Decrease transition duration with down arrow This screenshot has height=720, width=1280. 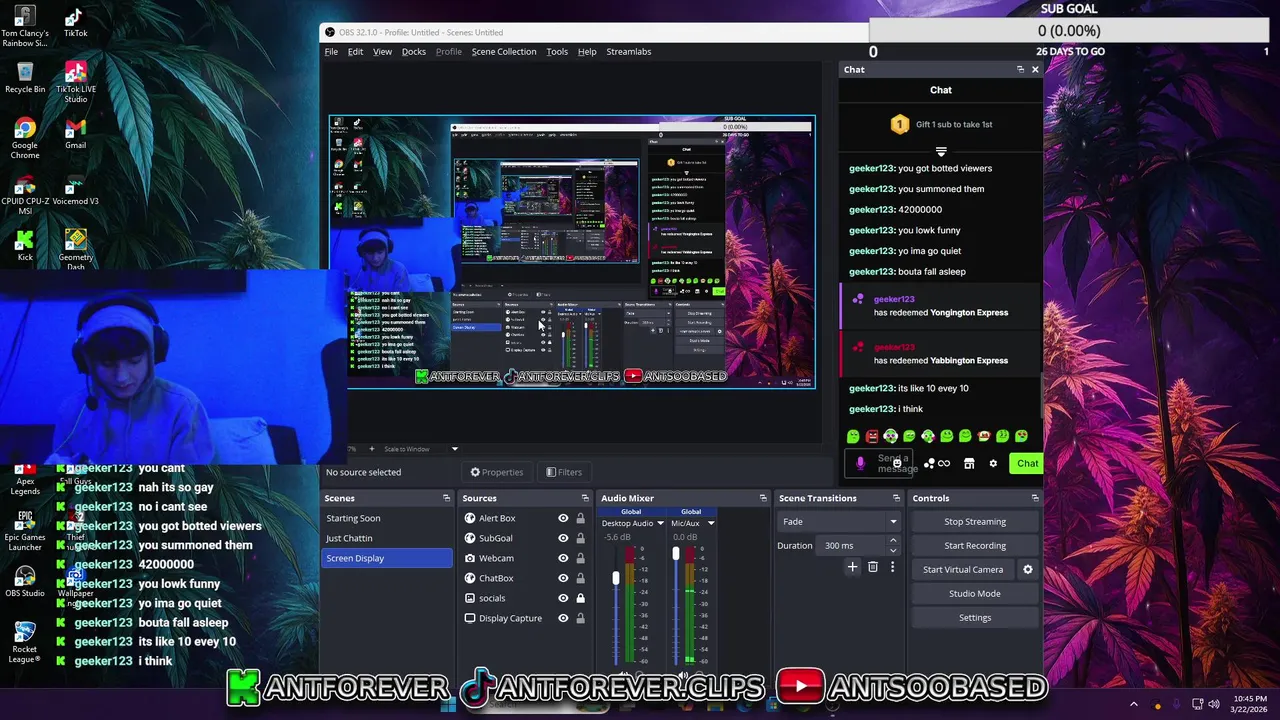click(893, 550)
